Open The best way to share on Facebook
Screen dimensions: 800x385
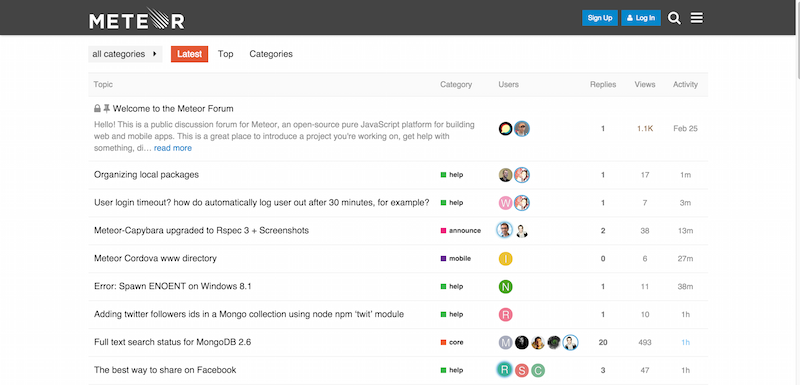tap(165, 370)
